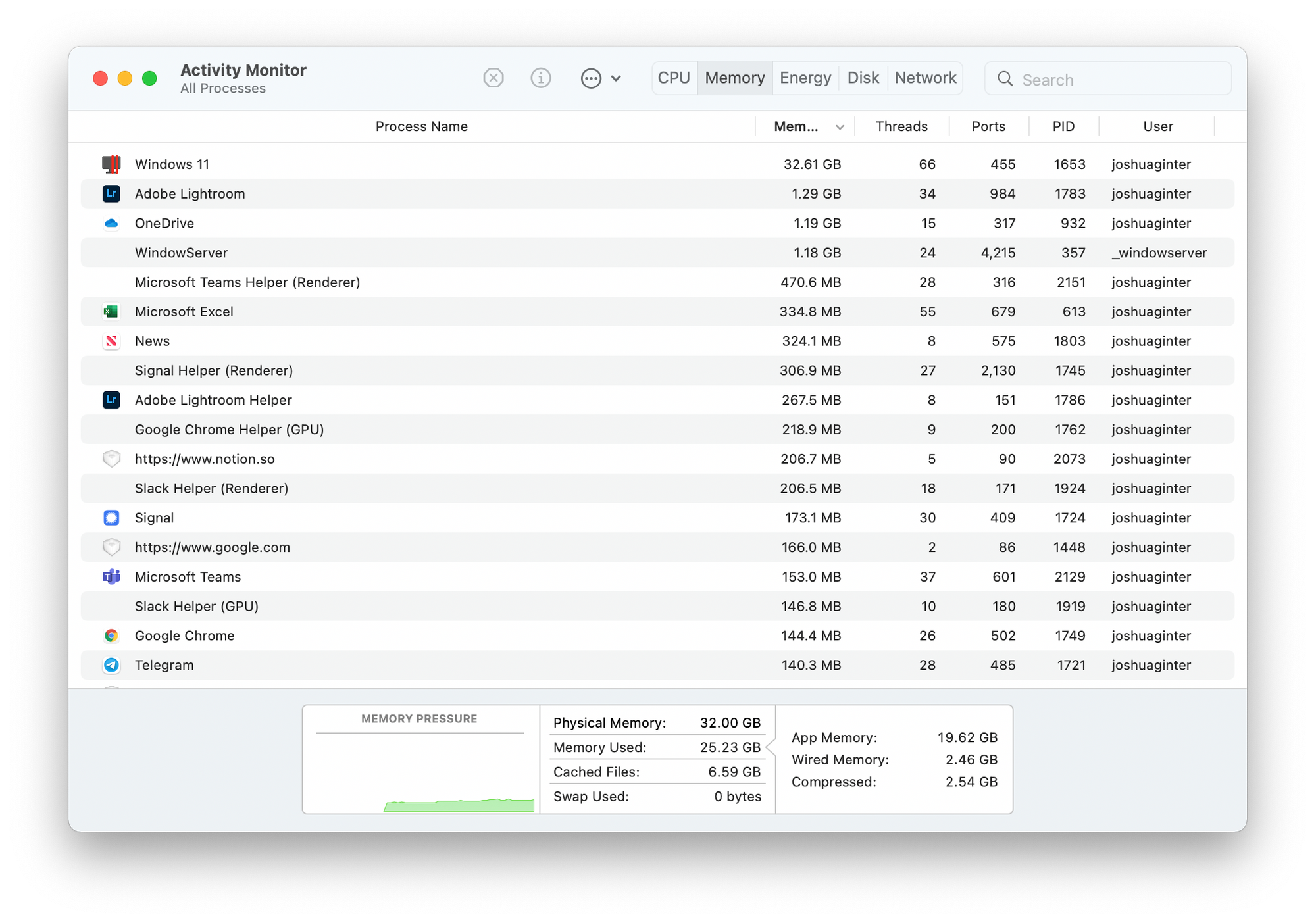Switch to the Network tab
The image size is (1316, 923).
coord(925,78)
